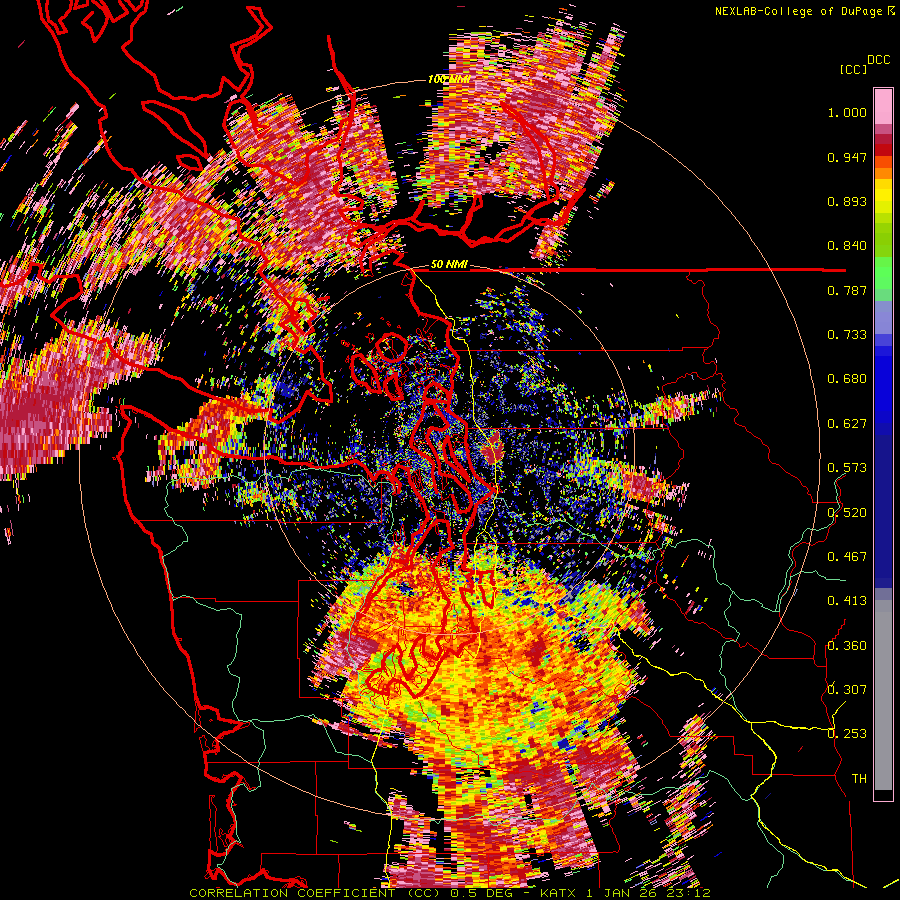Click the 100 NMI range ring label
900x900 pixels.
click(x=448, y=79)
